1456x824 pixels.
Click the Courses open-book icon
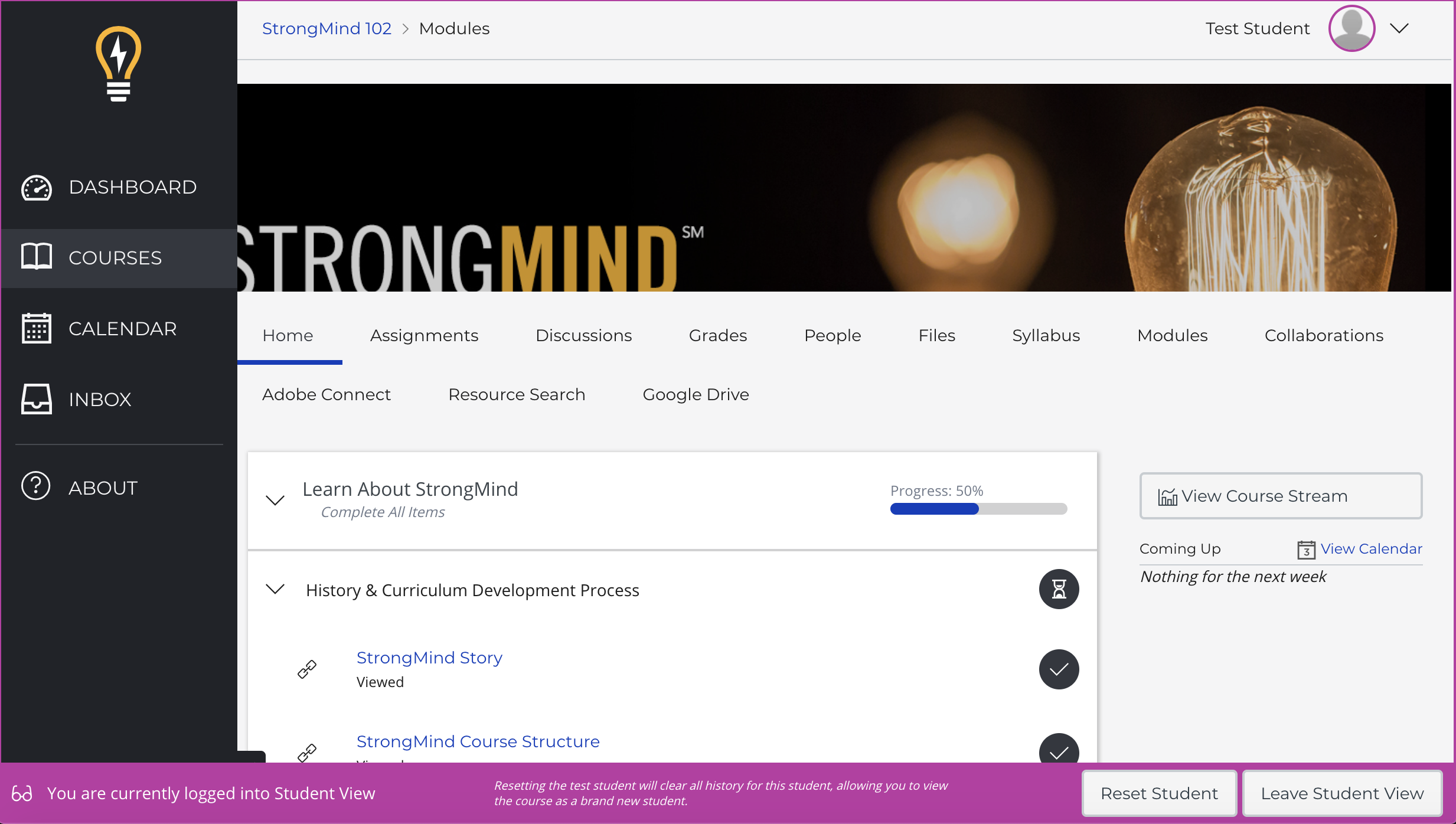pos(37,257)
